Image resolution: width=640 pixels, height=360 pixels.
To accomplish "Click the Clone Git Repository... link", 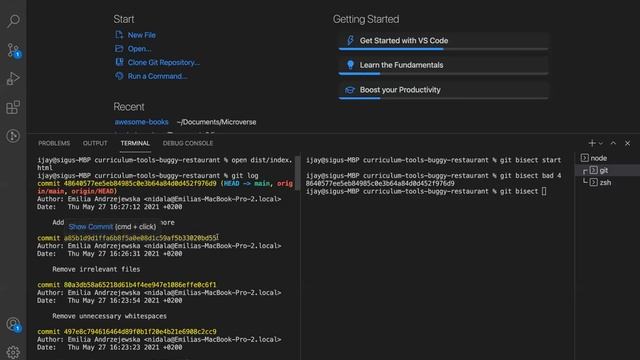I will [164, 62].
